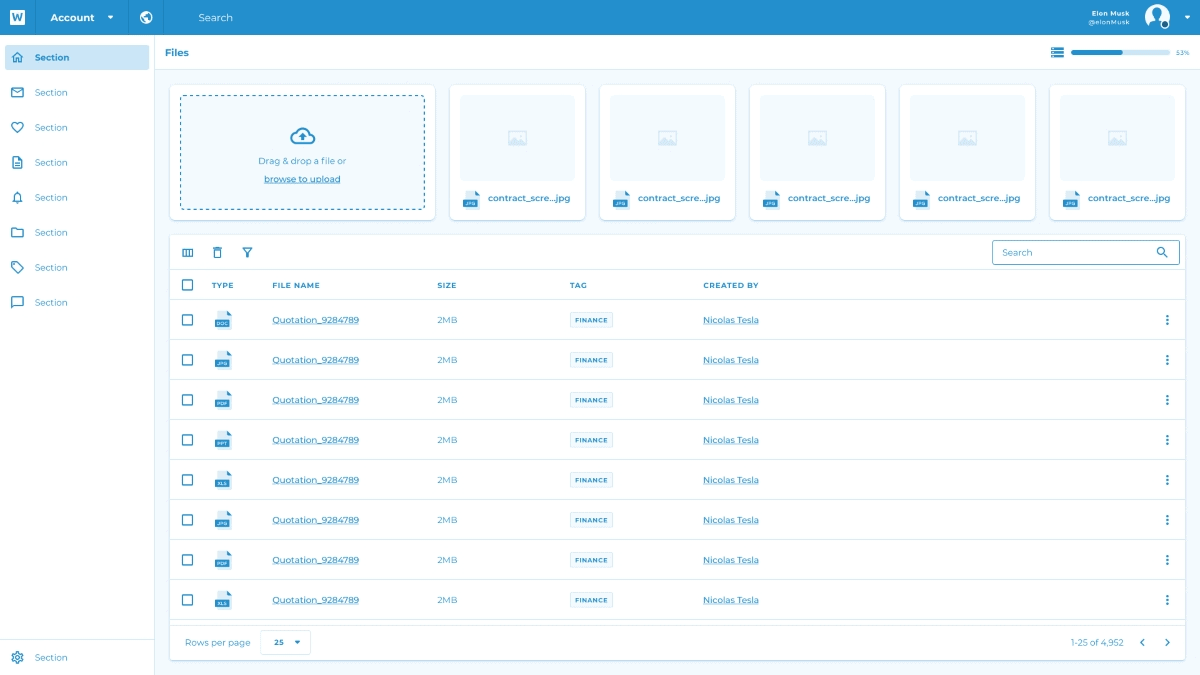Click the storage list icon beside progress bar
Image resolution: width=1200 pixels, height=675 pixels.
click(x=1057, y=52)
